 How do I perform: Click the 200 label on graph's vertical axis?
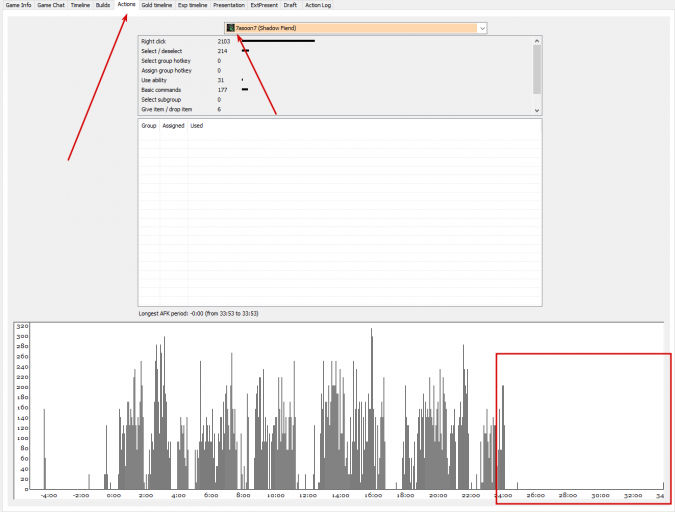tap(22, 387)
